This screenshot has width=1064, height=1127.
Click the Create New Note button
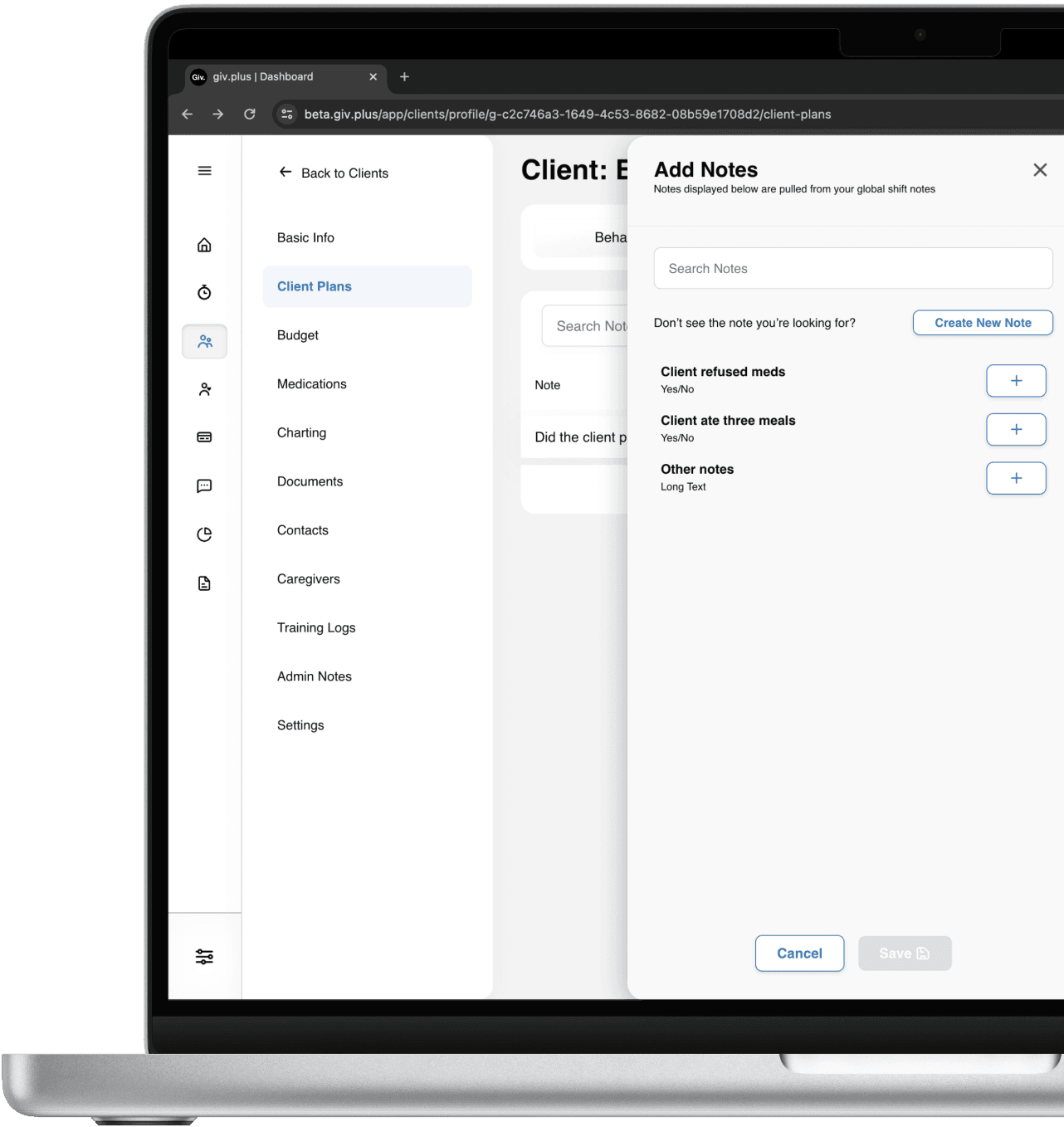coord(983,323)
